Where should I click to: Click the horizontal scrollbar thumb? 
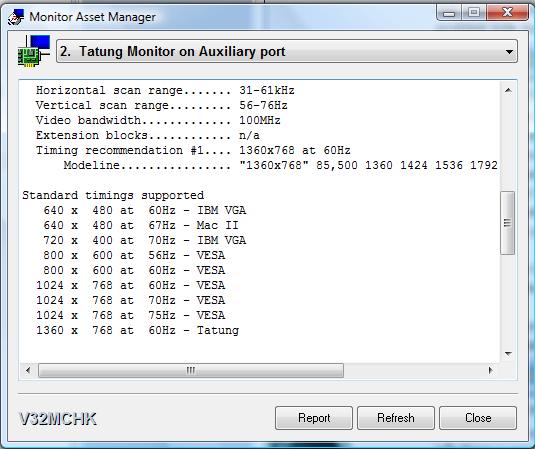[x=191, y=370]
